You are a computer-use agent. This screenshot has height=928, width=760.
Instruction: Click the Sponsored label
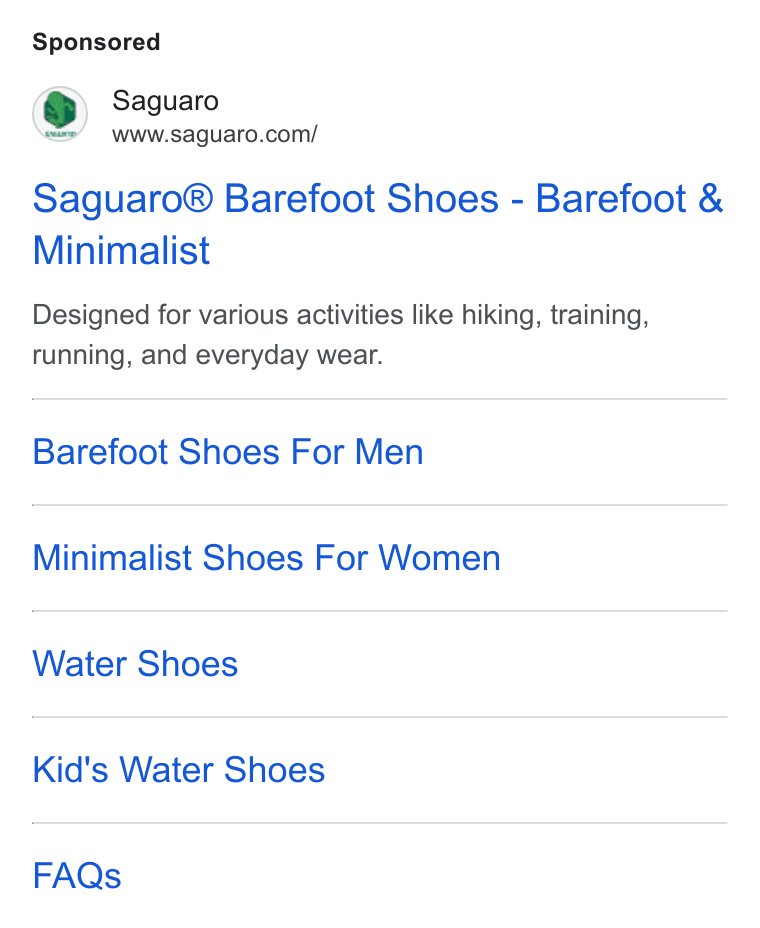pos(96,42)
